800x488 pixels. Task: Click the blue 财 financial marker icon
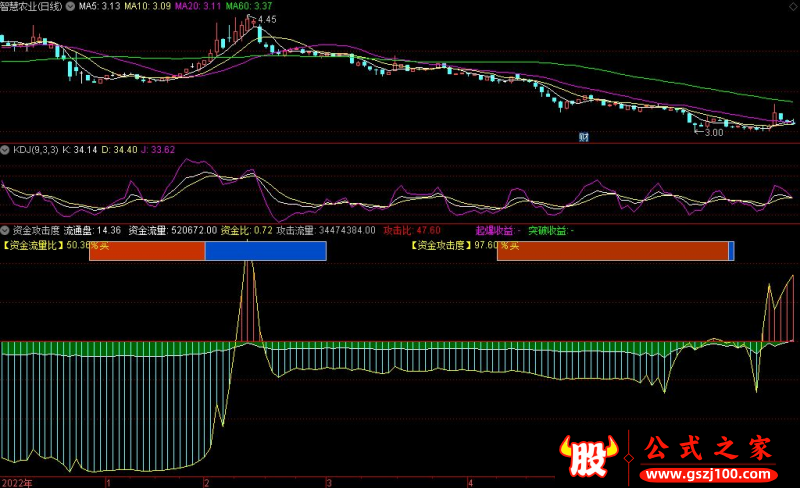point(583,136)
